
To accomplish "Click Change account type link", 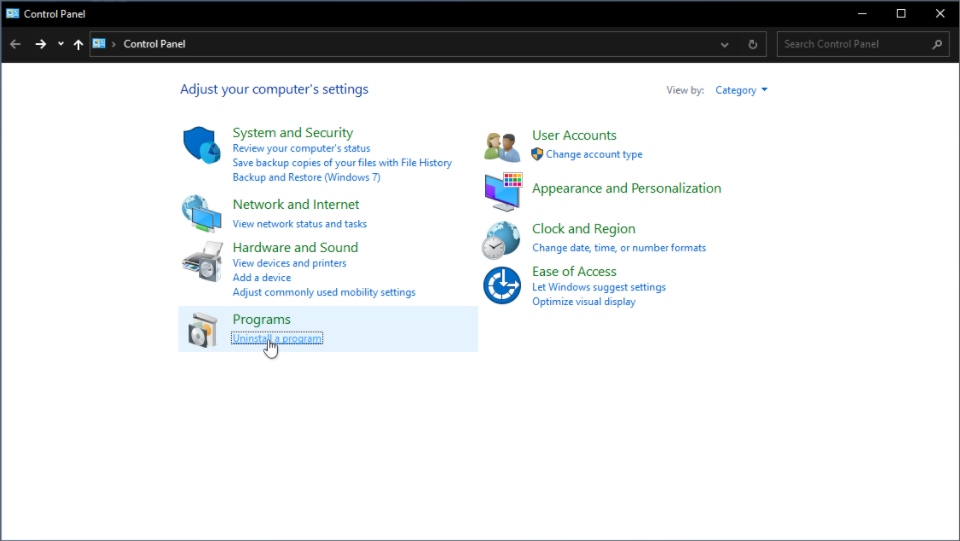I will point(594,154).
